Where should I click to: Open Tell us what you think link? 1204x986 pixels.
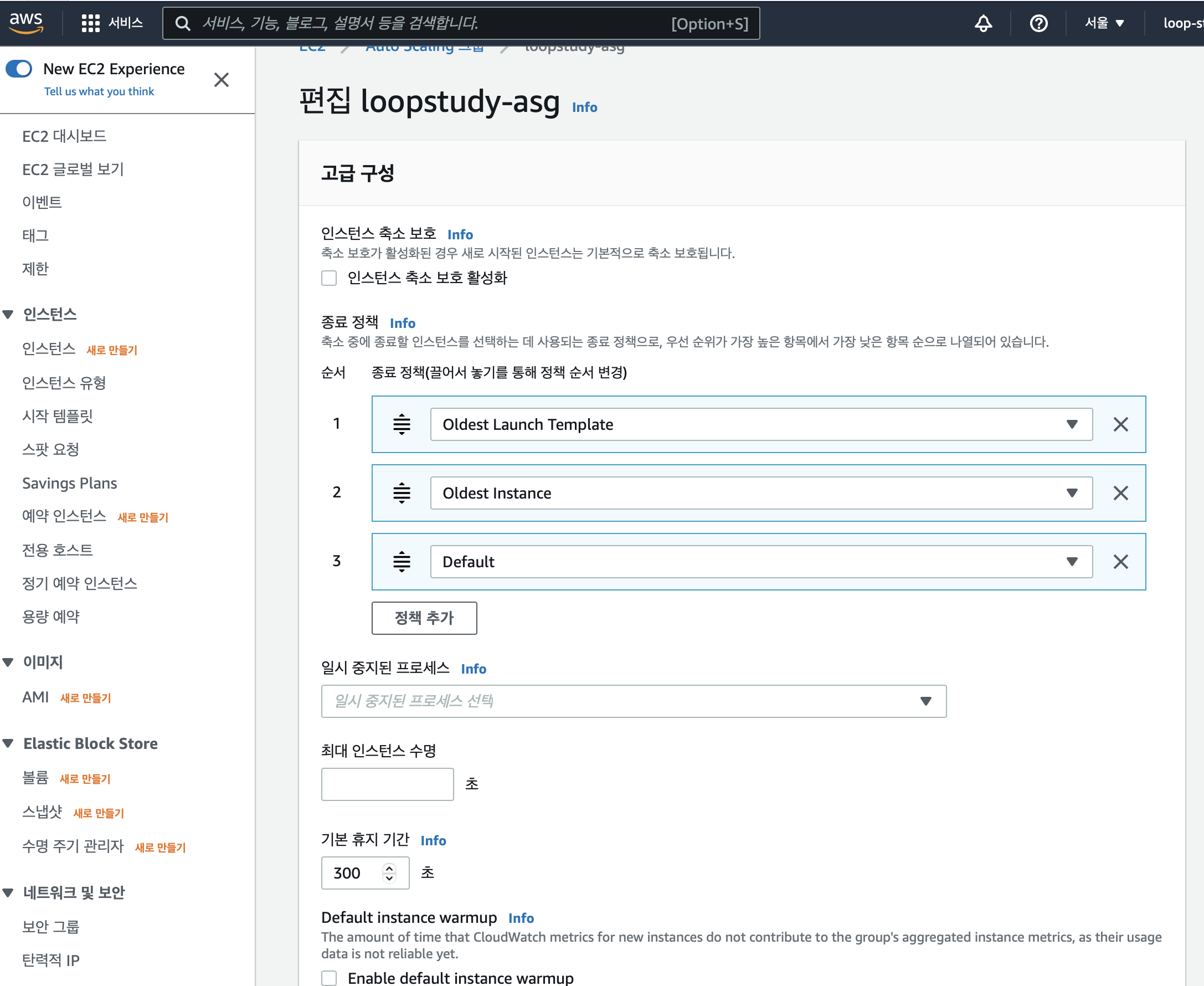coord(99,91)
